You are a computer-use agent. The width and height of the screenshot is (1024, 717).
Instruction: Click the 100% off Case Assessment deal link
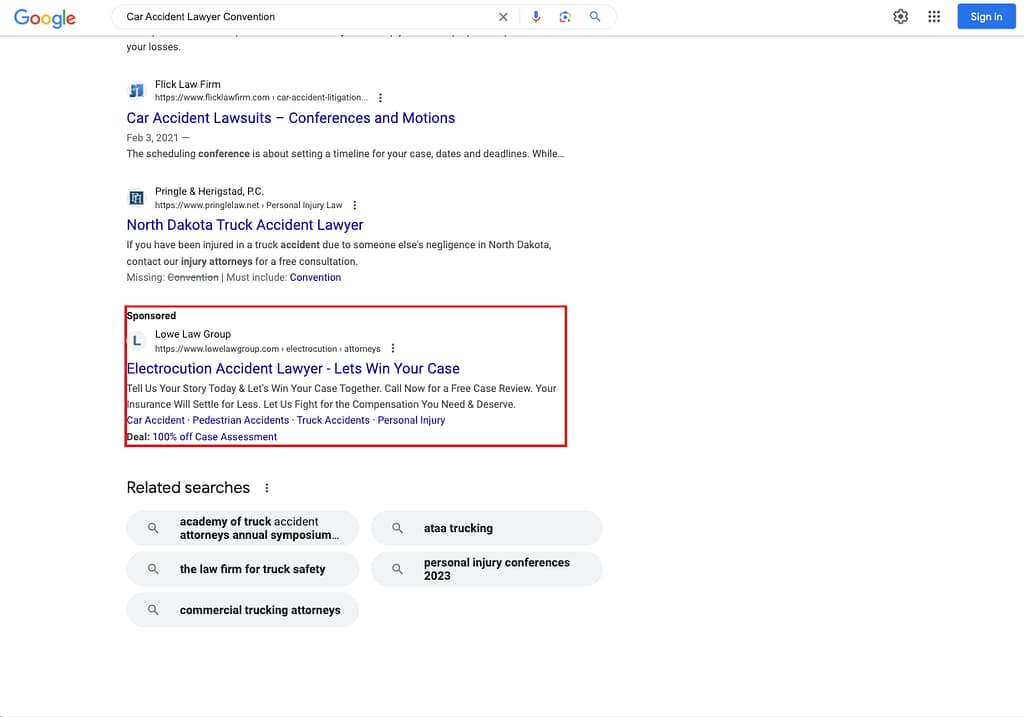coord(215,437)
